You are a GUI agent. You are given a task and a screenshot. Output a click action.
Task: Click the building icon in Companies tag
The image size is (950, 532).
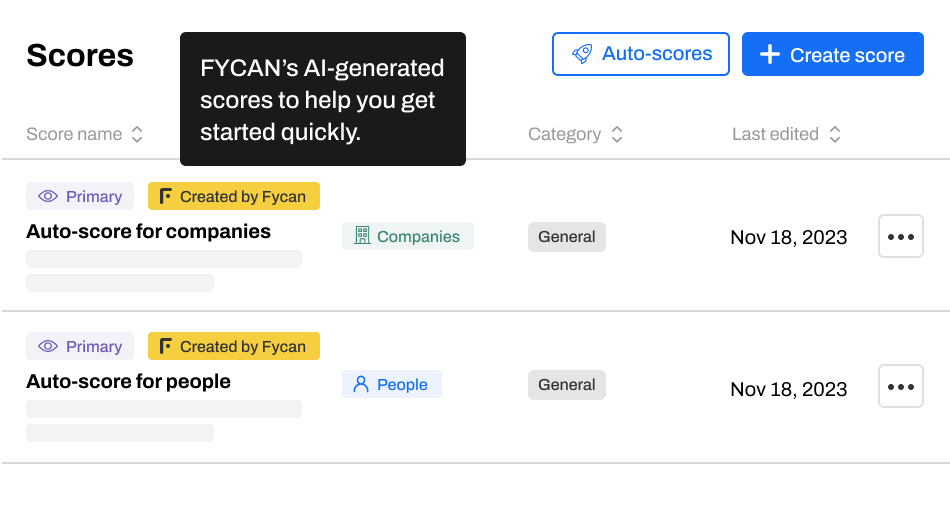(x=362, y=236)
